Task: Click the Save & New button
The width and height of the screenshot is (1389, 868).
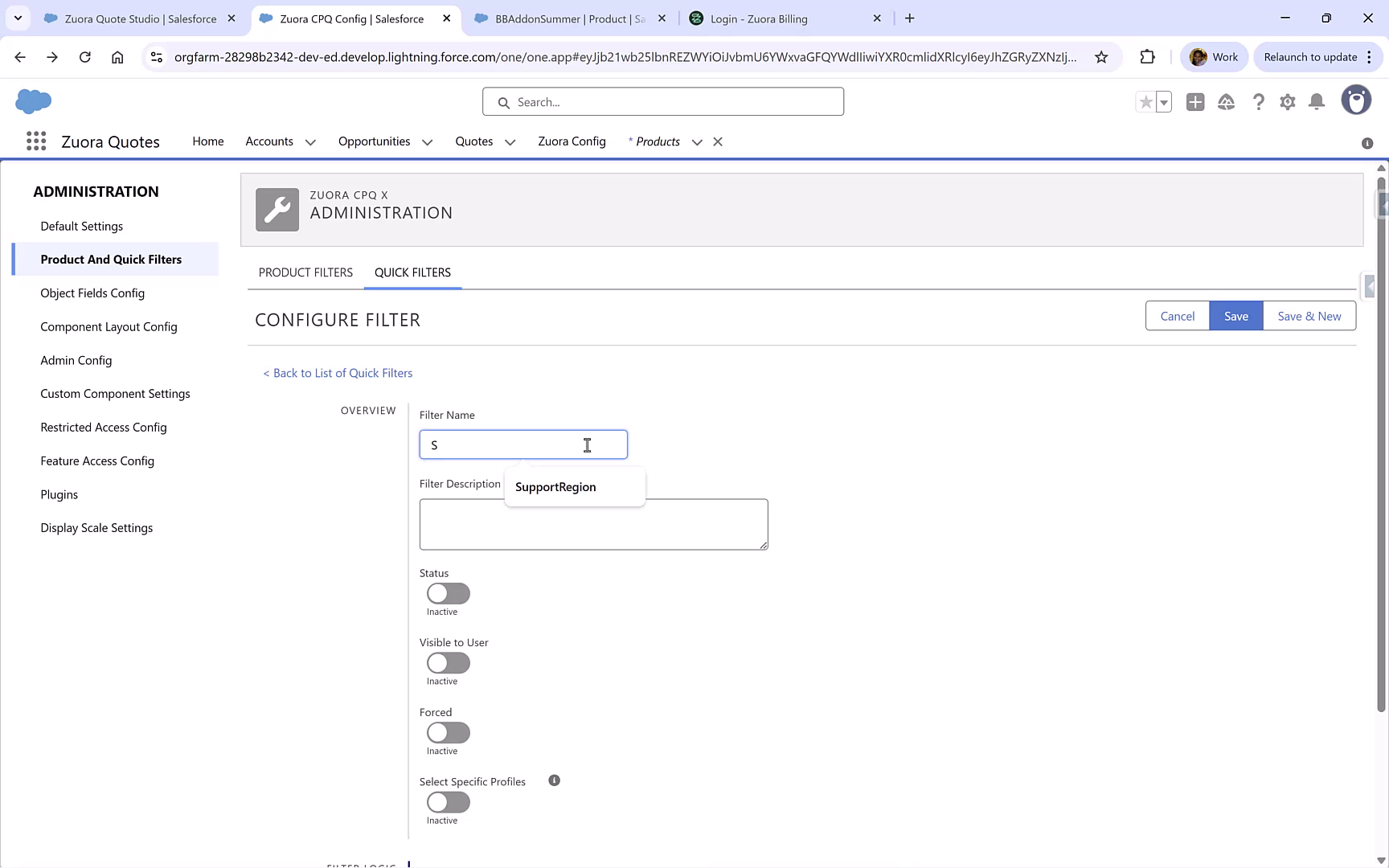Action: [x=1309, y=316]
